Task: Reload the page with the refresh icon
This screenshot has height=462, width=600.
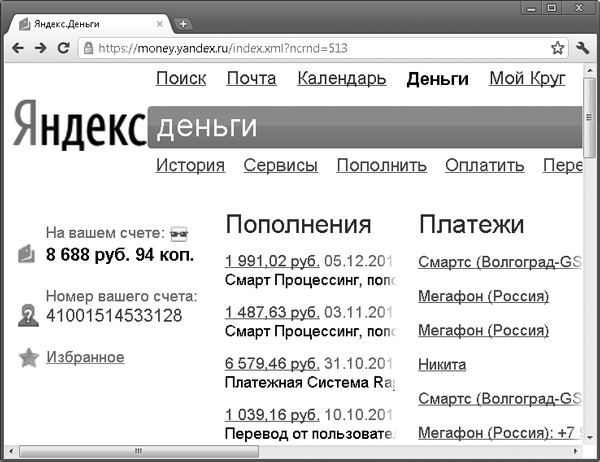Action: (65, 48)
